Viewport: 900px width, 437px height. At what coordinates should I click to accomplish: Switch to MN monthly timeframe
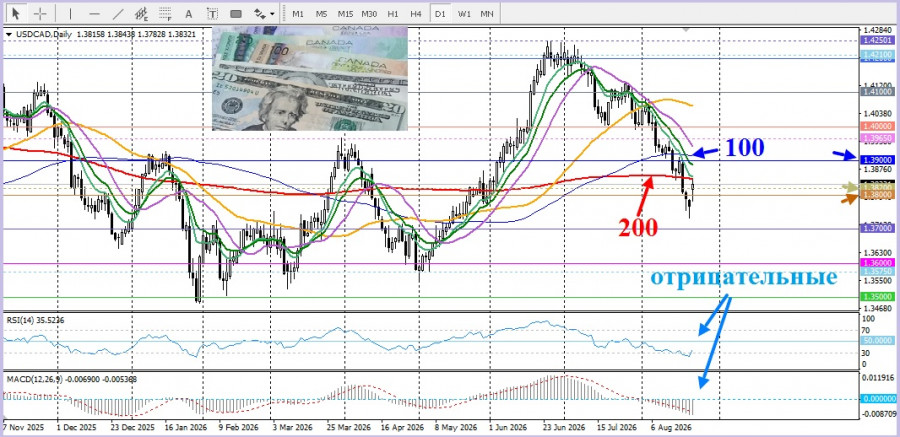coord(487,13)
